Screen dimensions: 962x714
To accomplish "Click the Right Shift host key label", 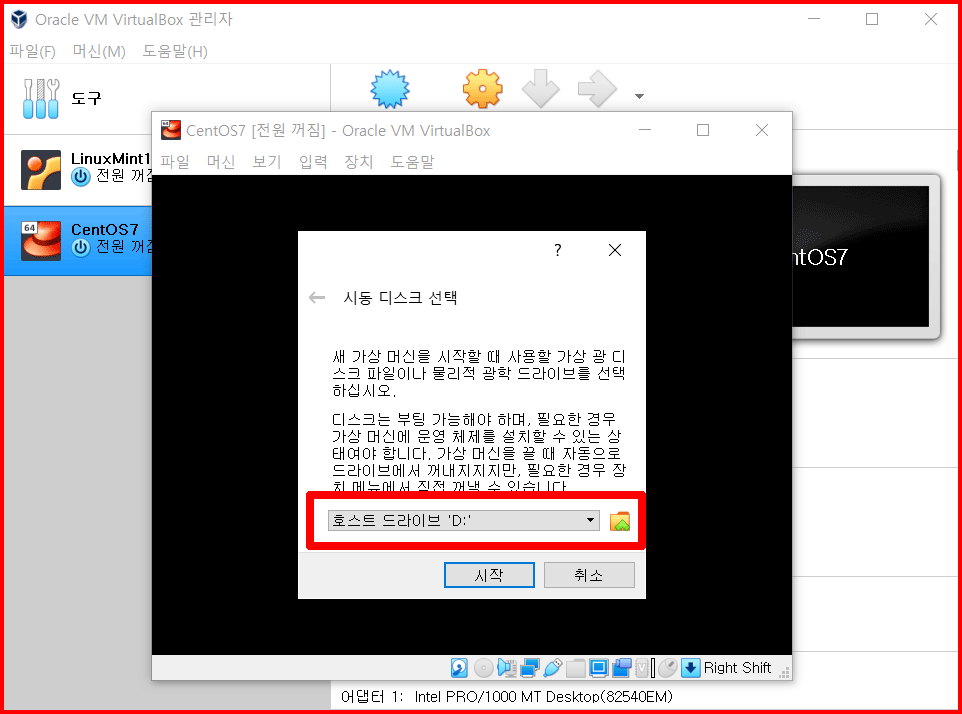I will (737, 668).
